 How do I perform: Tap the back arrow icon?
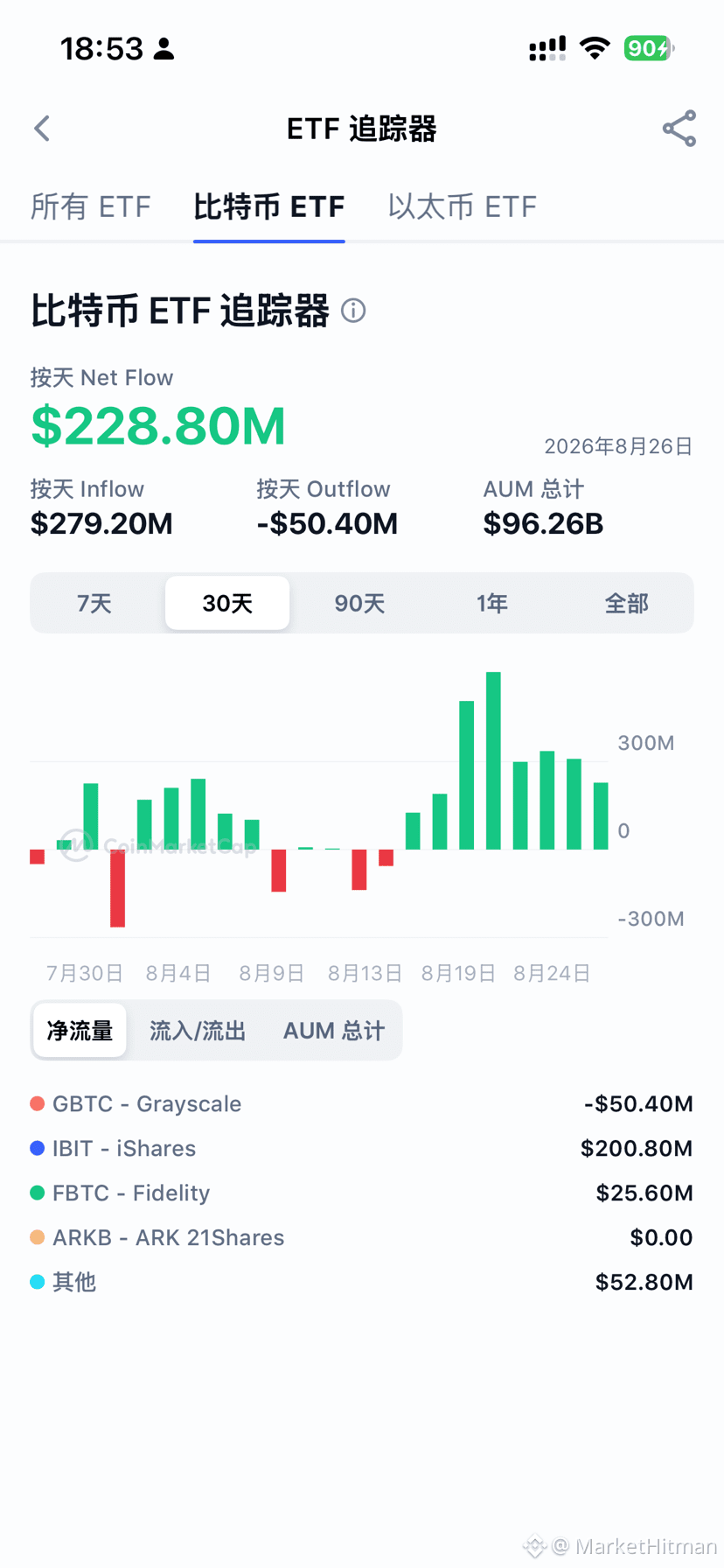42,129
